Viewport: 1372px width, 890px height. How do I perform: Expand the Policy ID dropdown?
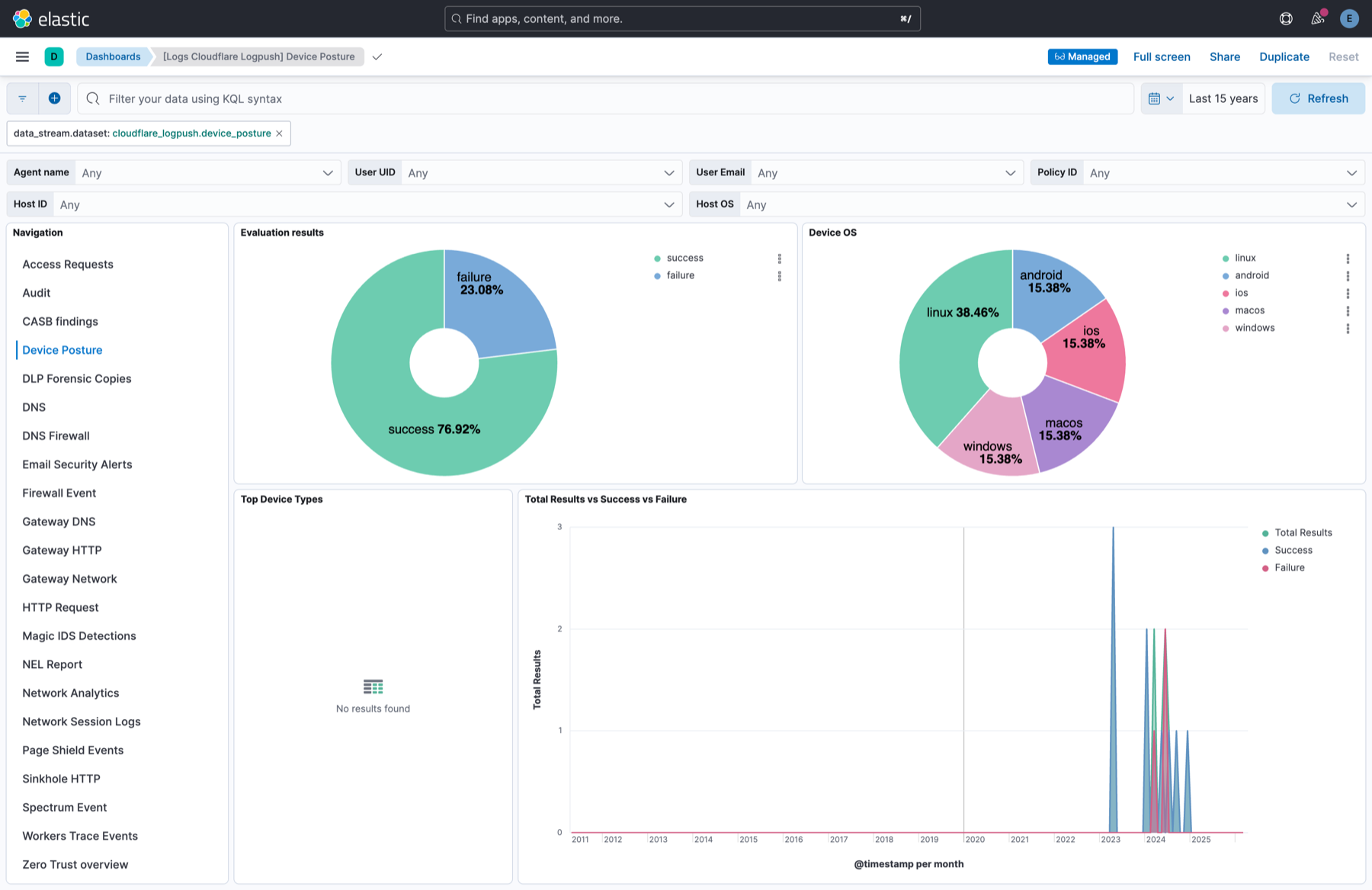(x=1223, y=172)
